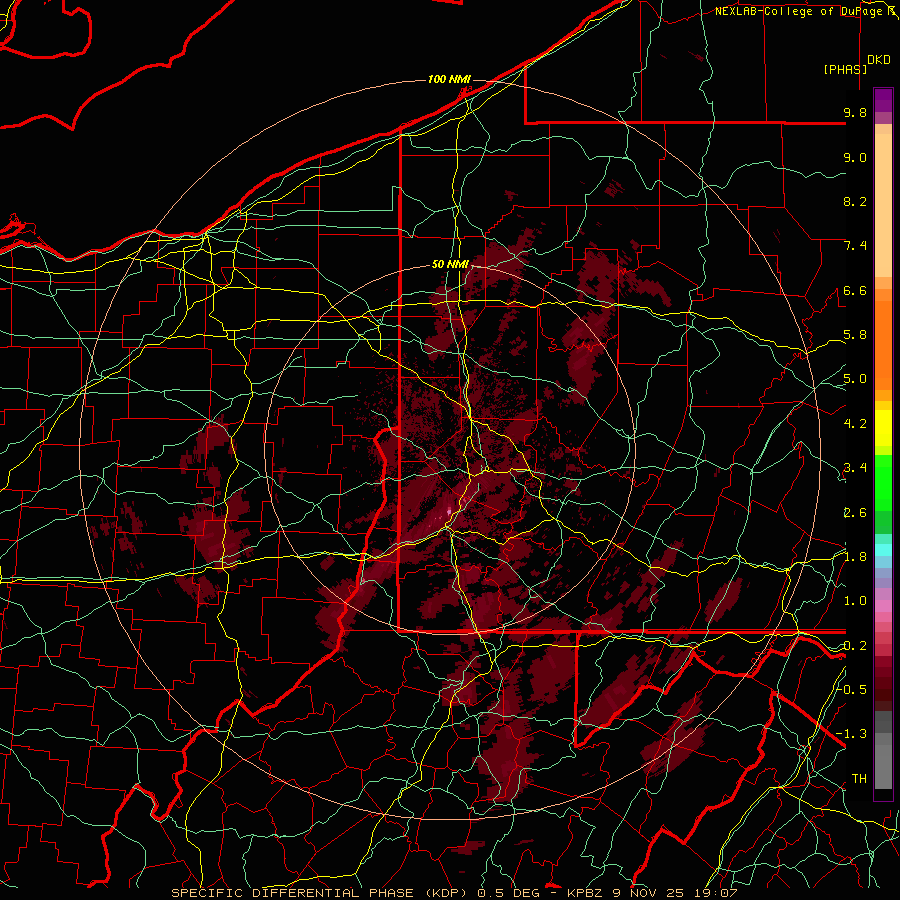Click the 1.8 value on the color scale
The image size is (900, 900).
coord(855,557)
